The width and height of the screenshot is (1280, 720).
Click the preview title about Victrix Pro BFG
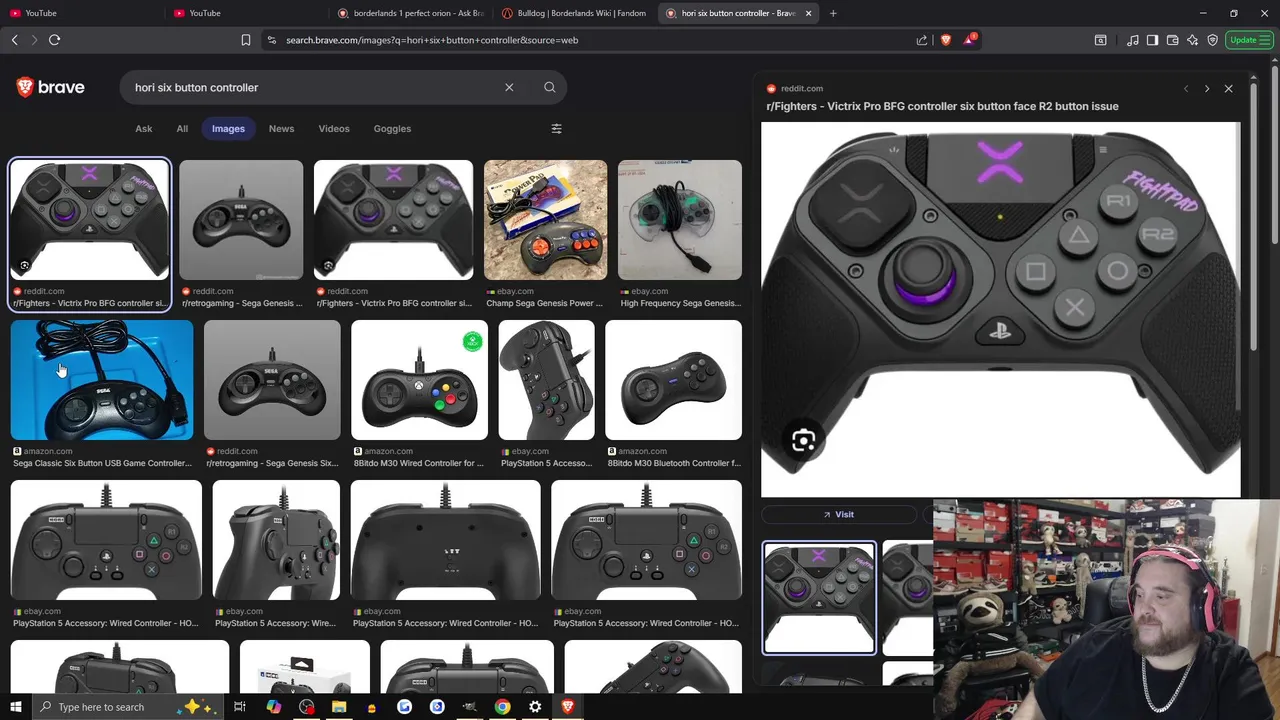tap(942, 106)
